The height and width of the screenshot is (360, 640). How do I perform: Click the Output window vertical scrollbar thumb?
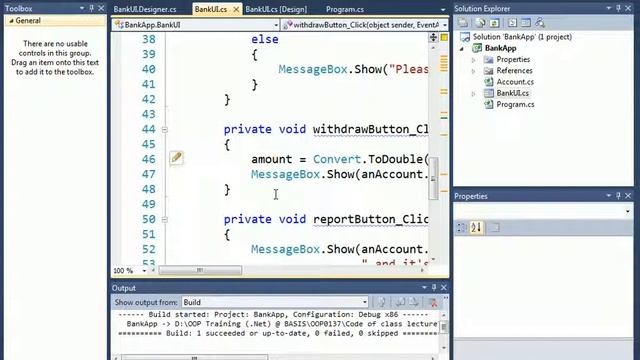(x=444, y=327)
